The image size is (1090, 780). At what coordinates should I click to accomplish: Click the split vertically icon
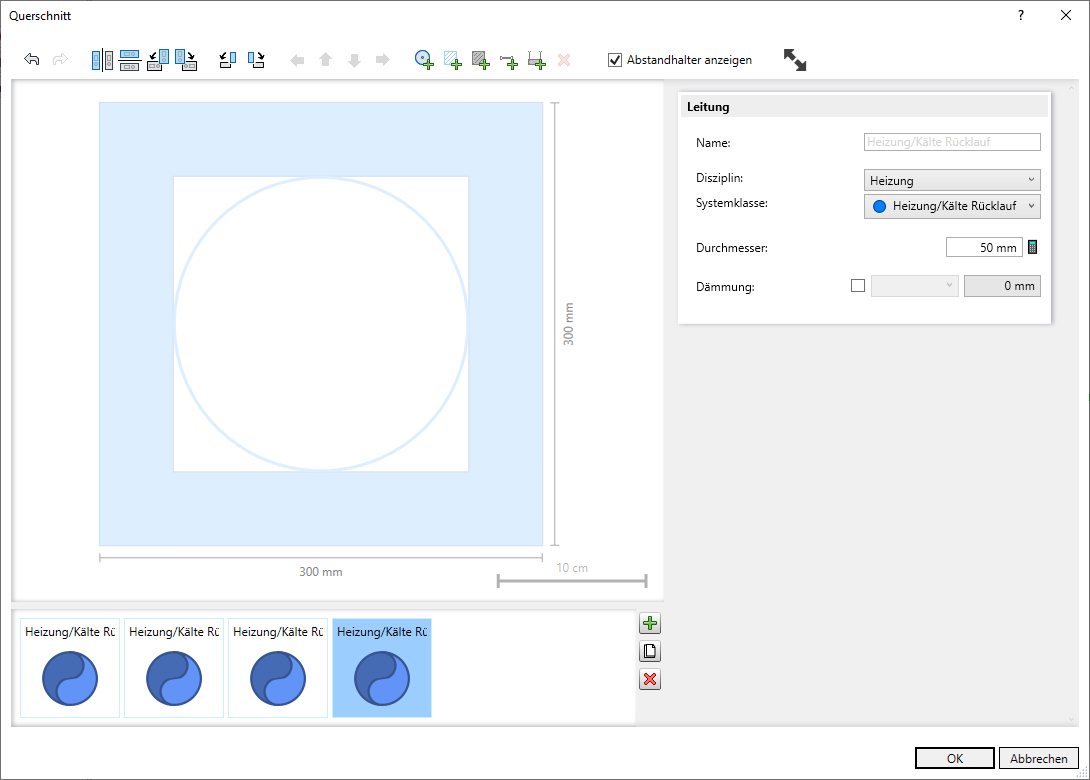click(x=102, y=60)
